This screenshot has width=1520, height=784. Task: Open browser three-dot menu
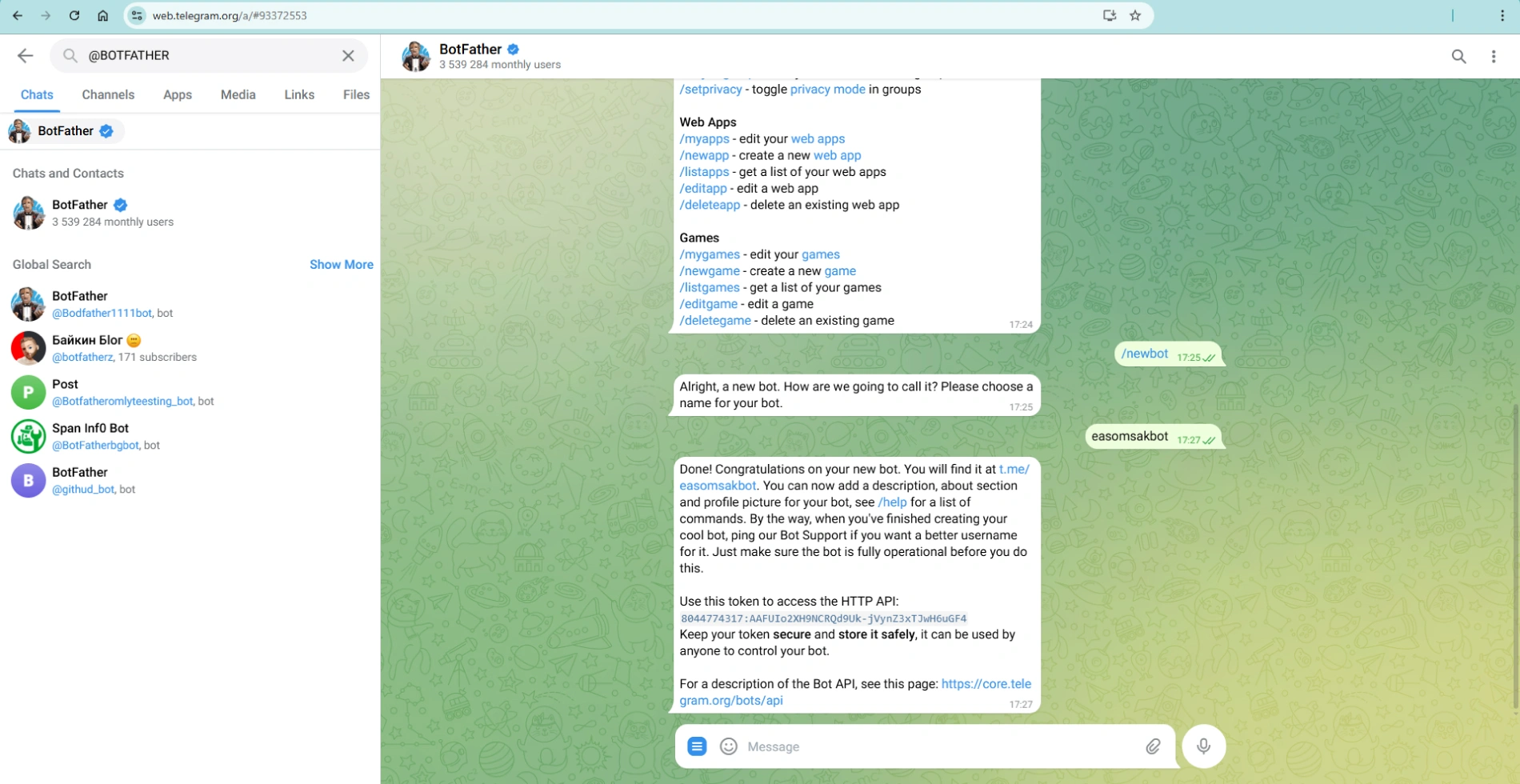[1502, 15]
